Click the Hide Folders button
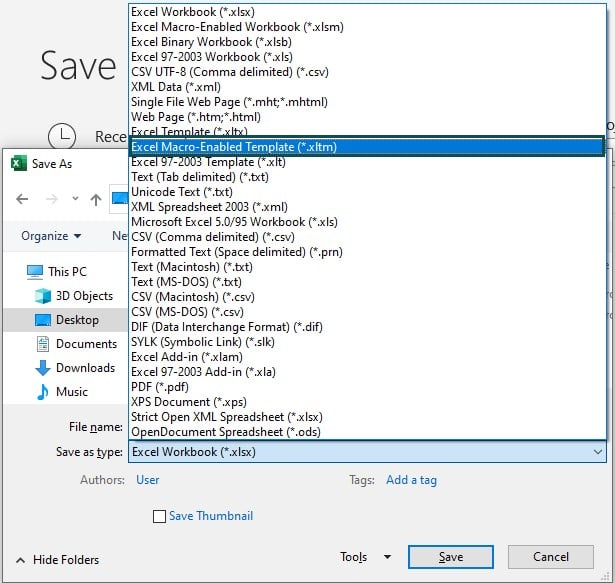Viewport: 615px width, 583px height. [57, 560]
